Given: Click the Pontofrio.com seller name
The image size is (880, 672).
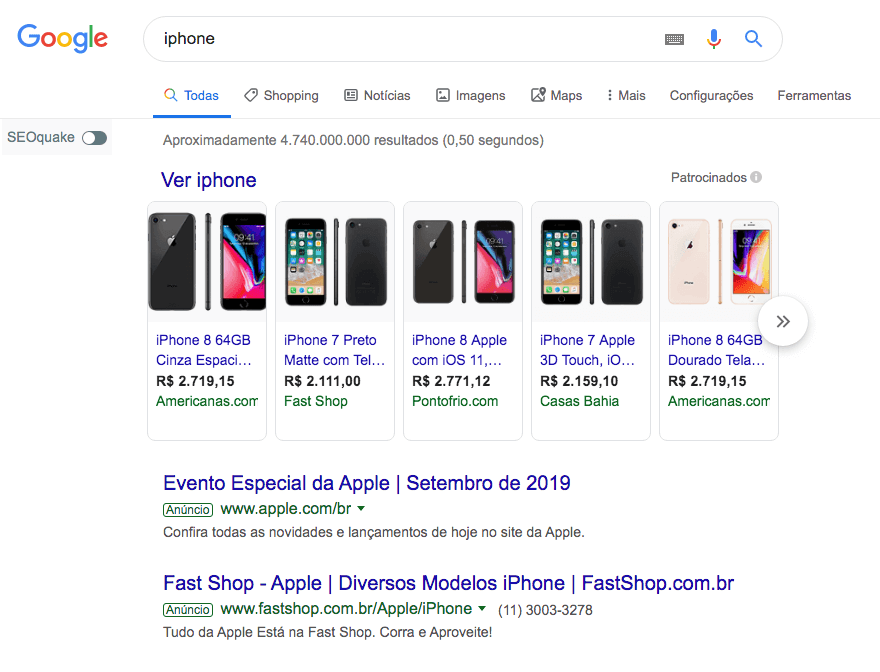Looking at the screenshot, I should [x=455, y=401].
